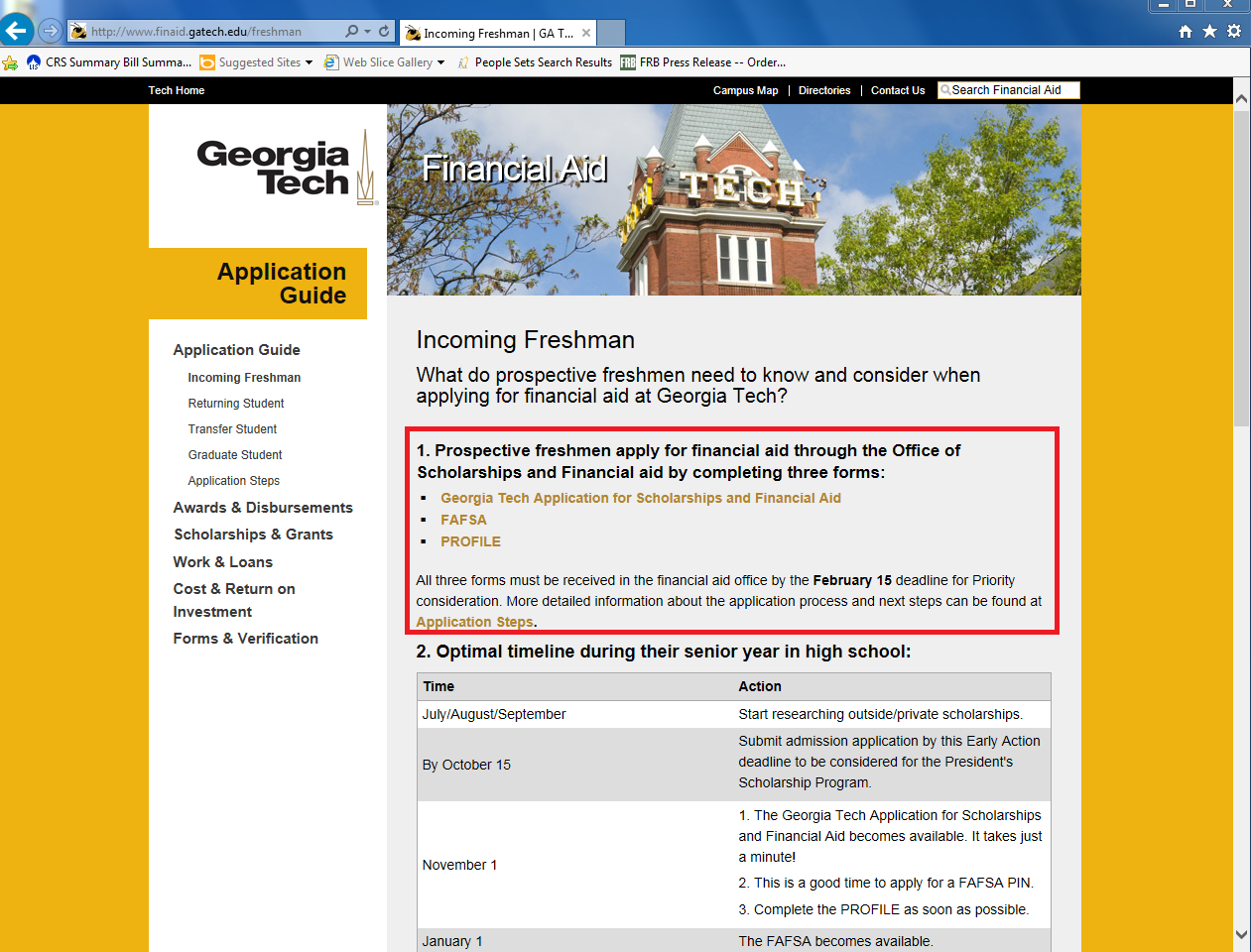The image size is (1251, 952).
Task: Click the Financial Aid banner title
Action: 514,170
